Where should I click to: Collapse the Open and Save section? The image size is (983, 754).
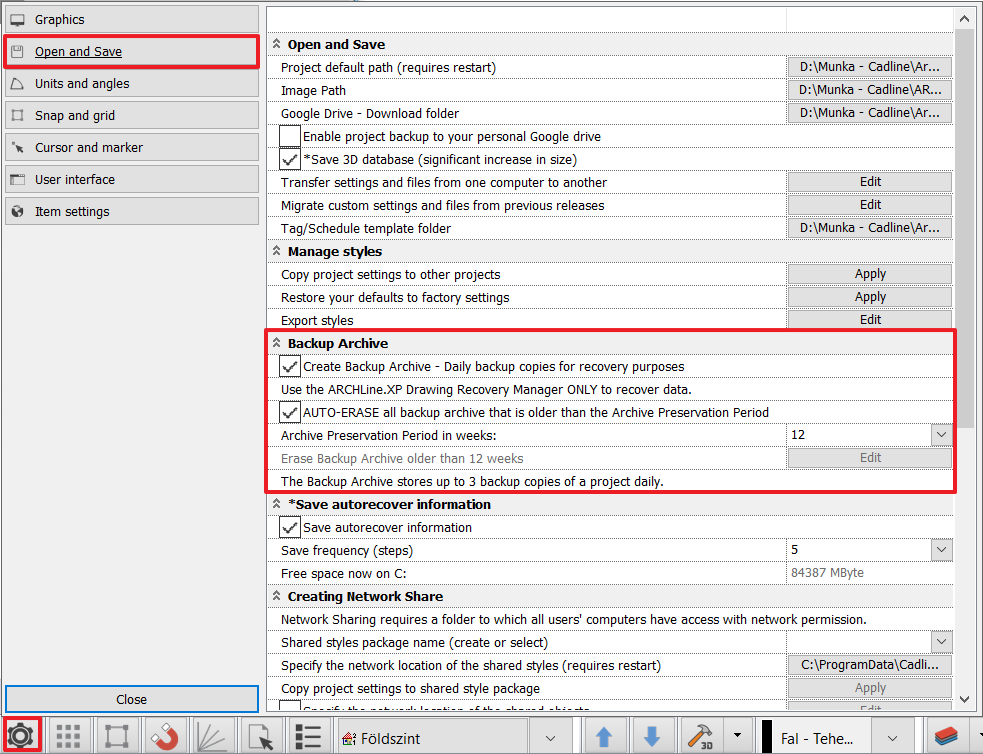tap(276, 44)
